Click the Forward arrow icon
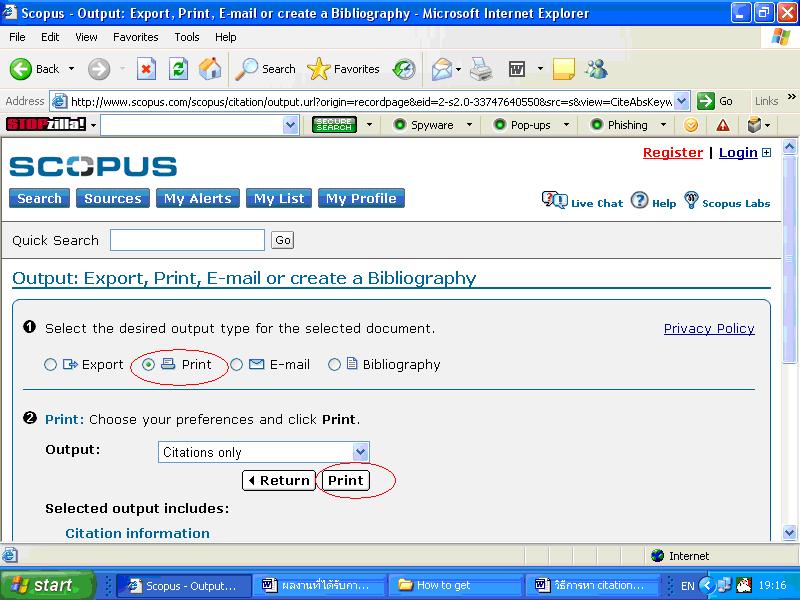The image size is (800, 600). [99, 69]
